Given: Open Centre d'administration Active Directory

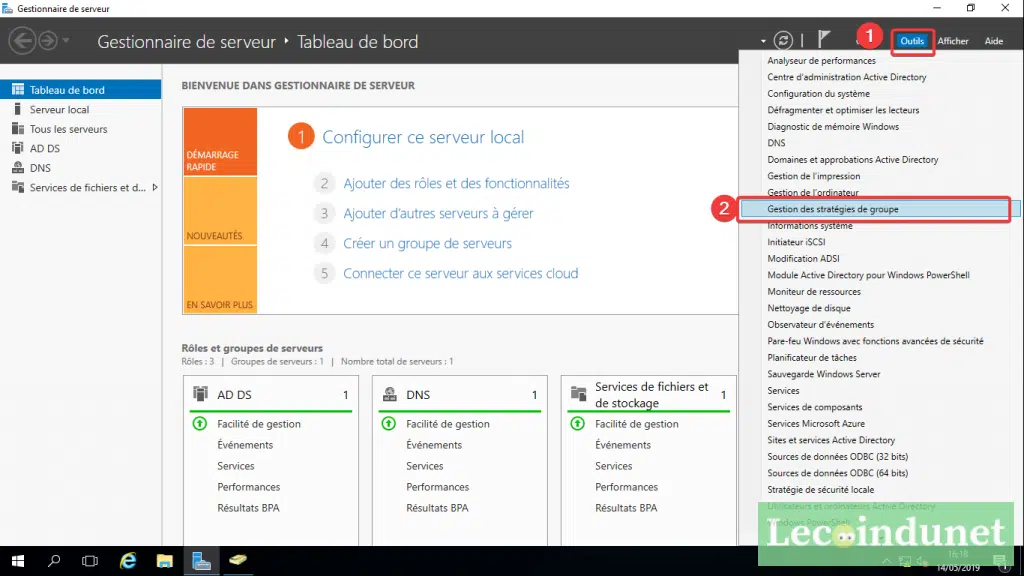Looking at the screenshot, I should 846,77.
